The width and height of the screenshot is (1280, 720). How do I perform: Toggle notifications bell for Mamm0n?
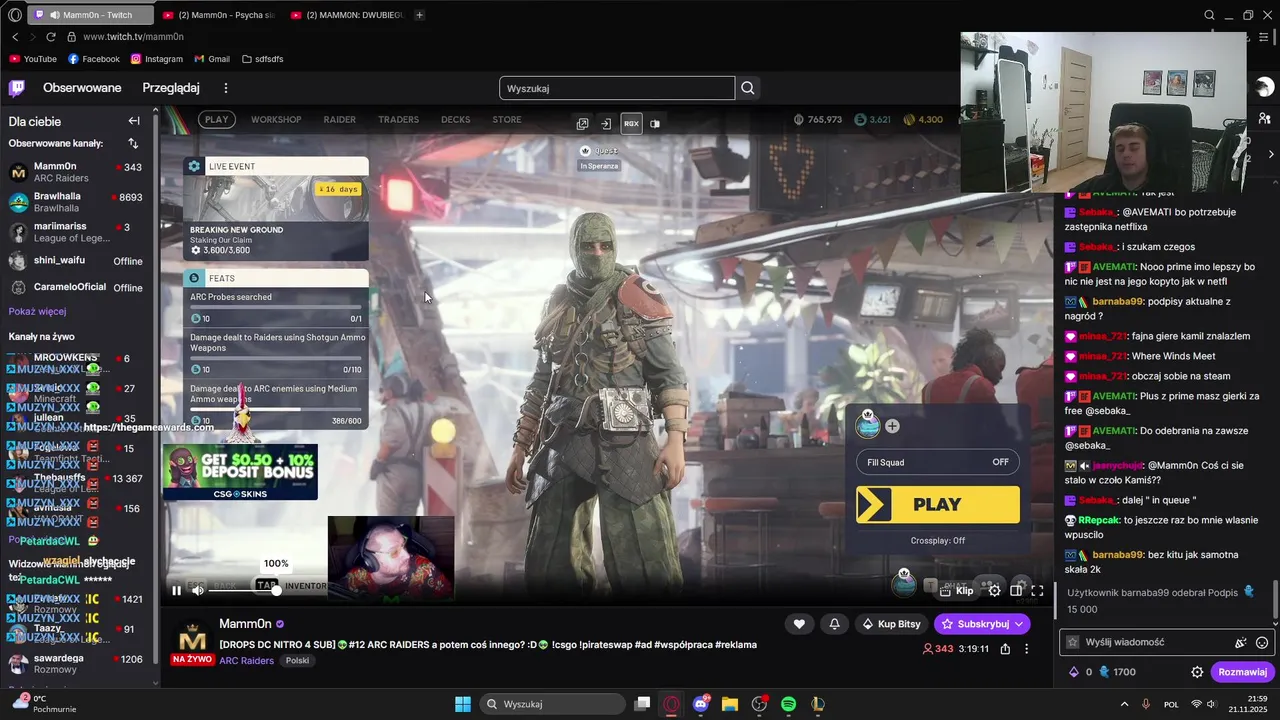coord(835,624)
